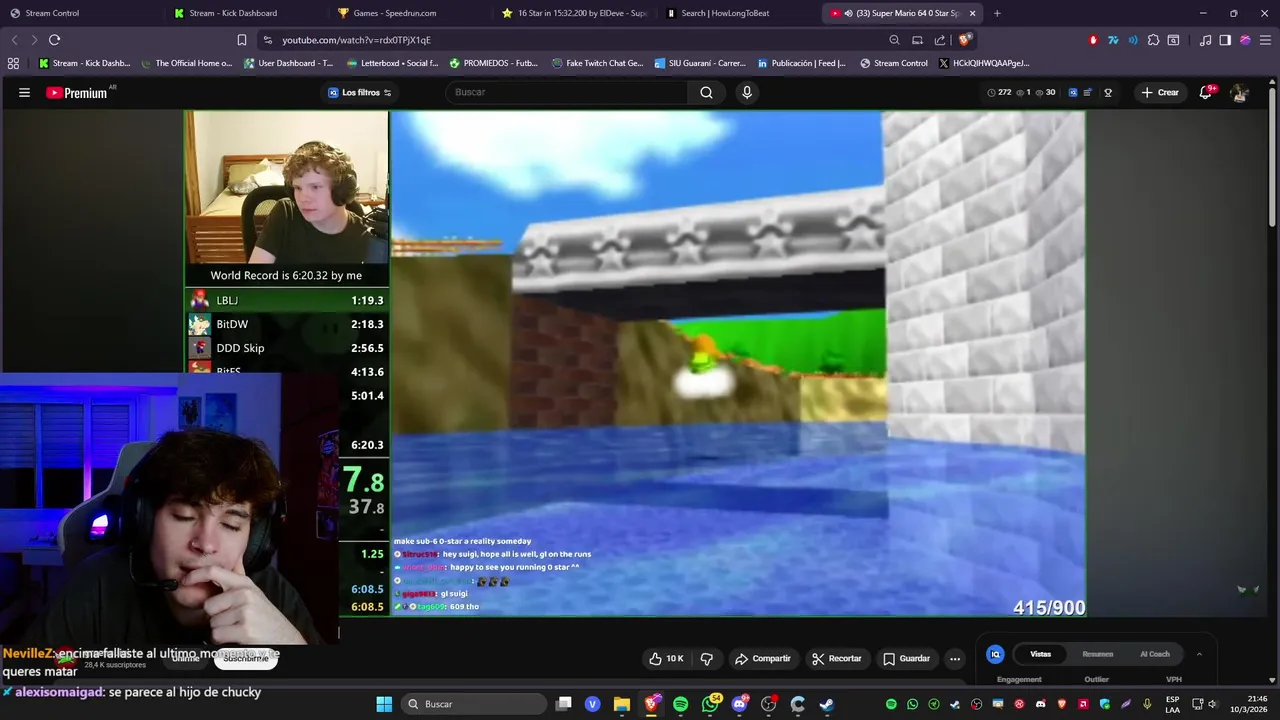The width and height of the screenshot is (1280, 720).
Task: Close the Super Mario 64 0 Star tab
Action: 972,13
